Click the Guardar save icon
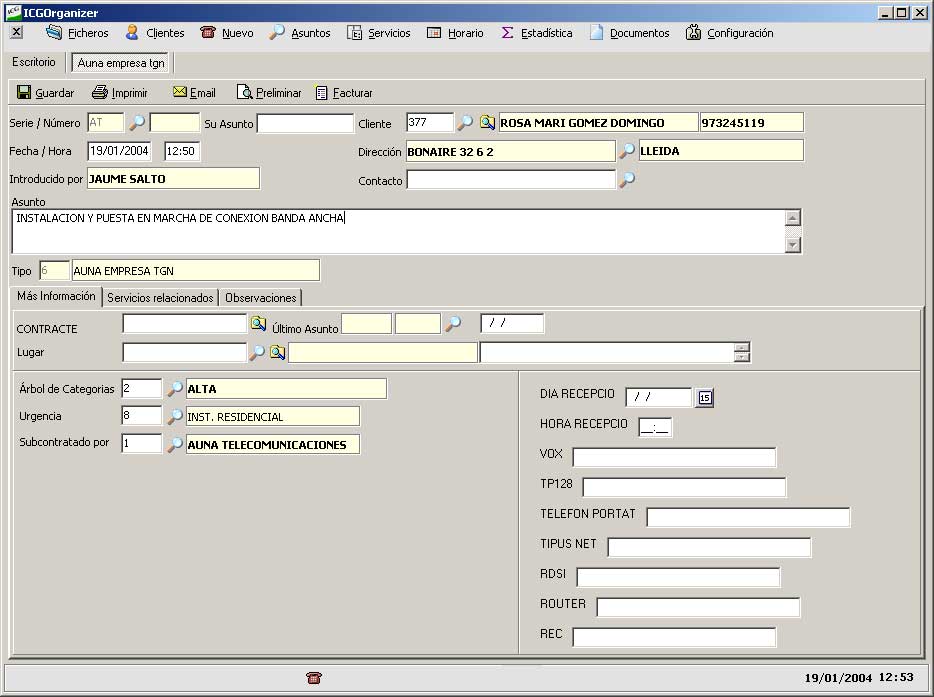Image resolution: width=934 pixels, height=697 pixels. pyautogui.click(x=24, y=93)
